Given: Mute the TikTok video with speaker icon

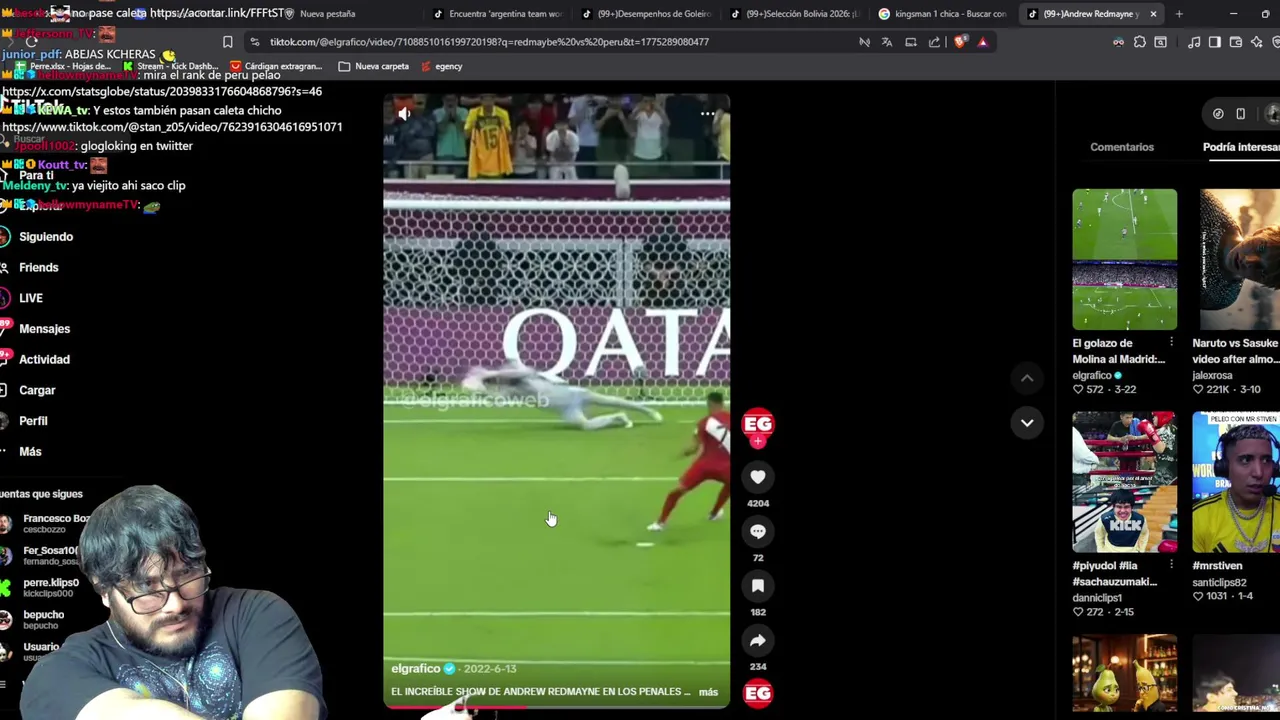Looking at the screenshot, I should pyautogui.click(x=404, y=114).
